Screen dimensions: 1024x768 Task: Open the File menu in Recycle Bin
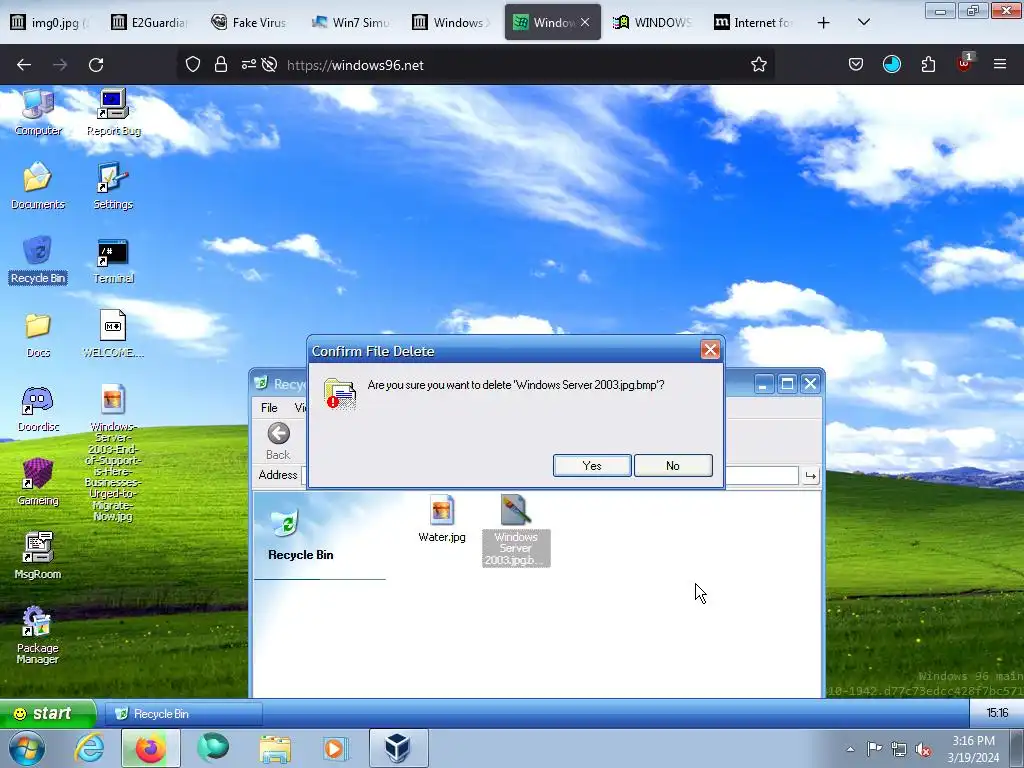click(269, 408)
